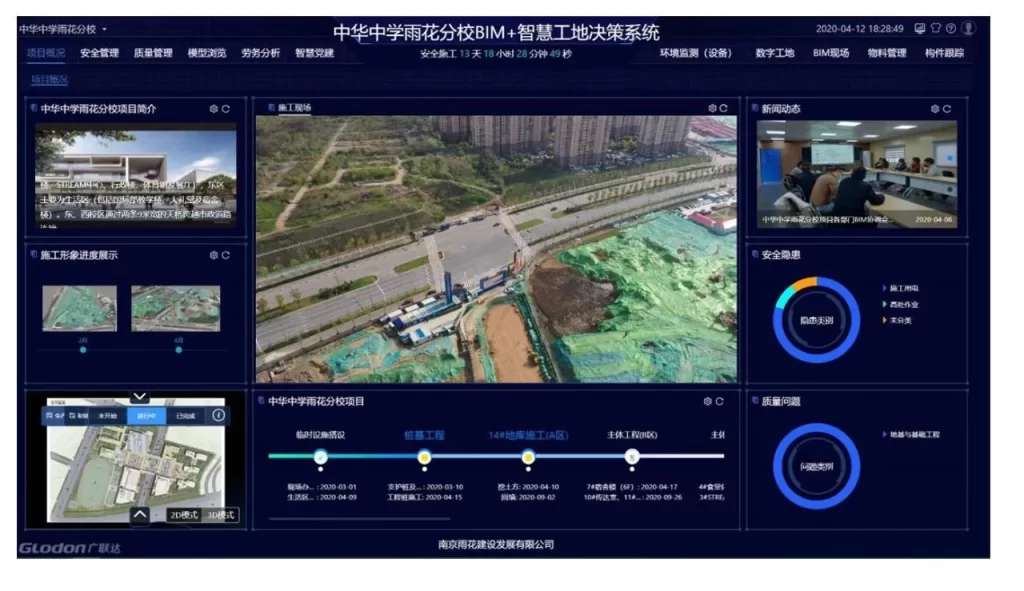Open the BIM现场 menu item
This screenshot has width=1024, height=591.
click(831, 53)
